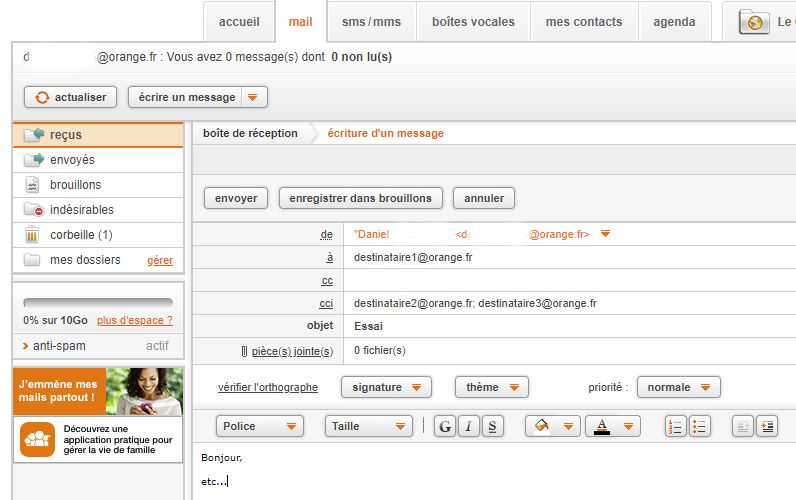Apply bold formatting with the G button
Image resolution: width=796 pixels, height=500 pixels.
tap(445, 426)
